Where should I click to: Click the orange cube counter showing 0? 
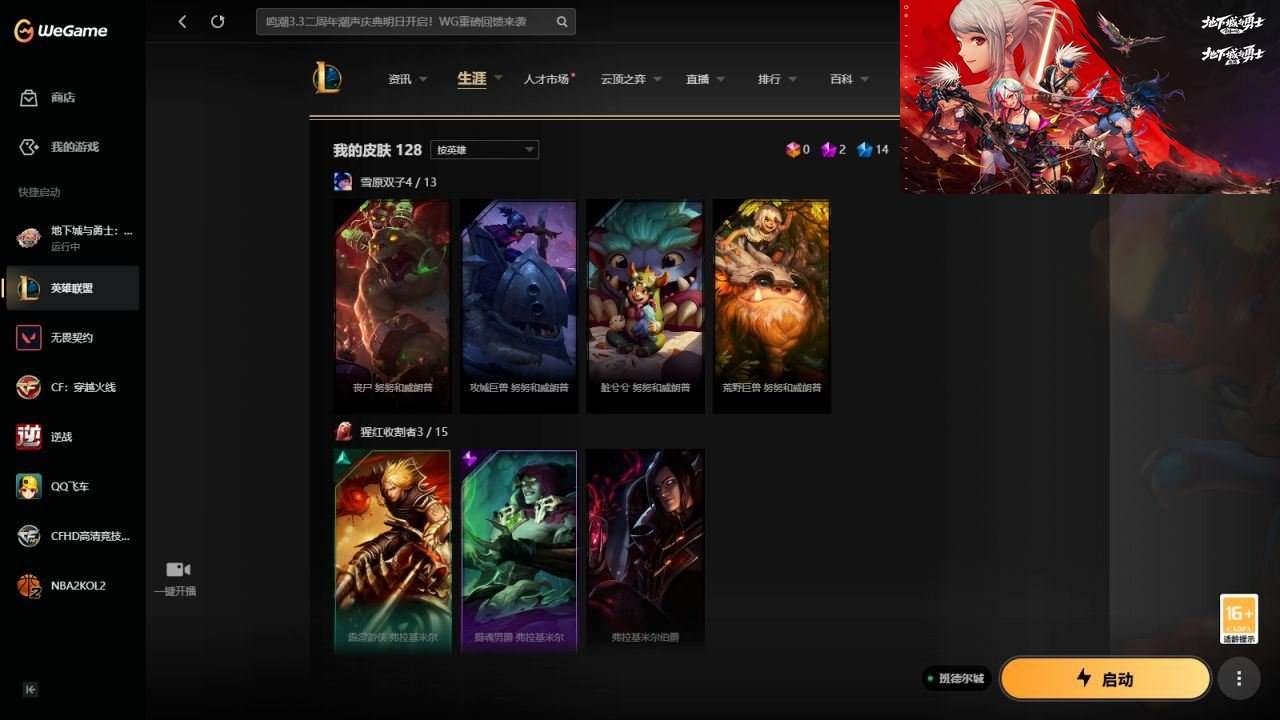point(798,150)
